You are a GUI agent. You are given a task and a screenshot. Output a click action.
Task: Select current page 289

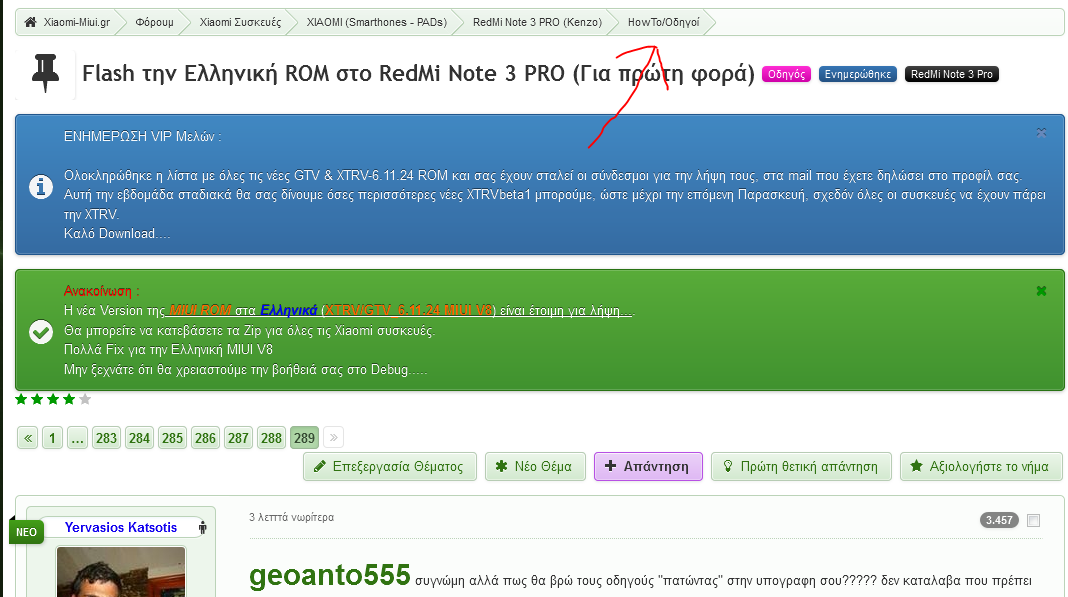(x=304, y=438)
